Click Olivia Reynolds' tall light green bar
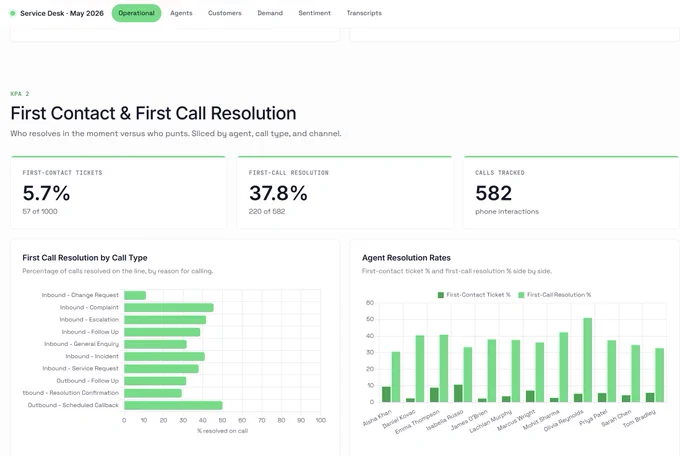The height and width of the screenshot is (456, 680). [588, 360]
